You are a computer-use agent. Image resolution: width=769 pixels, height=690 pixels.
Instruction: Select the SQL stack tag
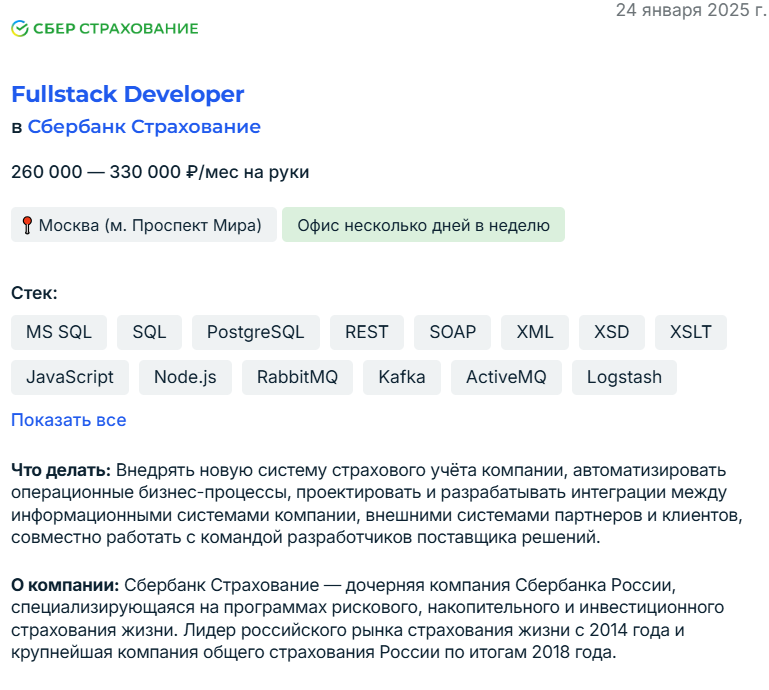click(149, 332)
